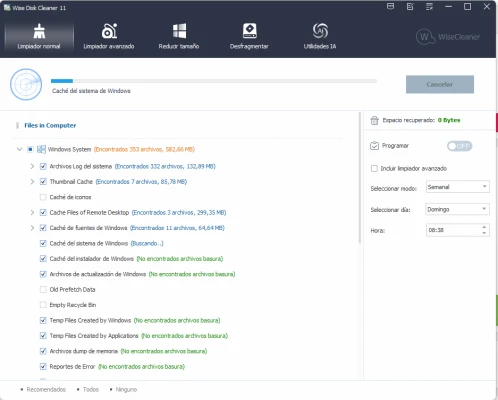Uncheck Archivos de actualización de Windows

[43, 274]
